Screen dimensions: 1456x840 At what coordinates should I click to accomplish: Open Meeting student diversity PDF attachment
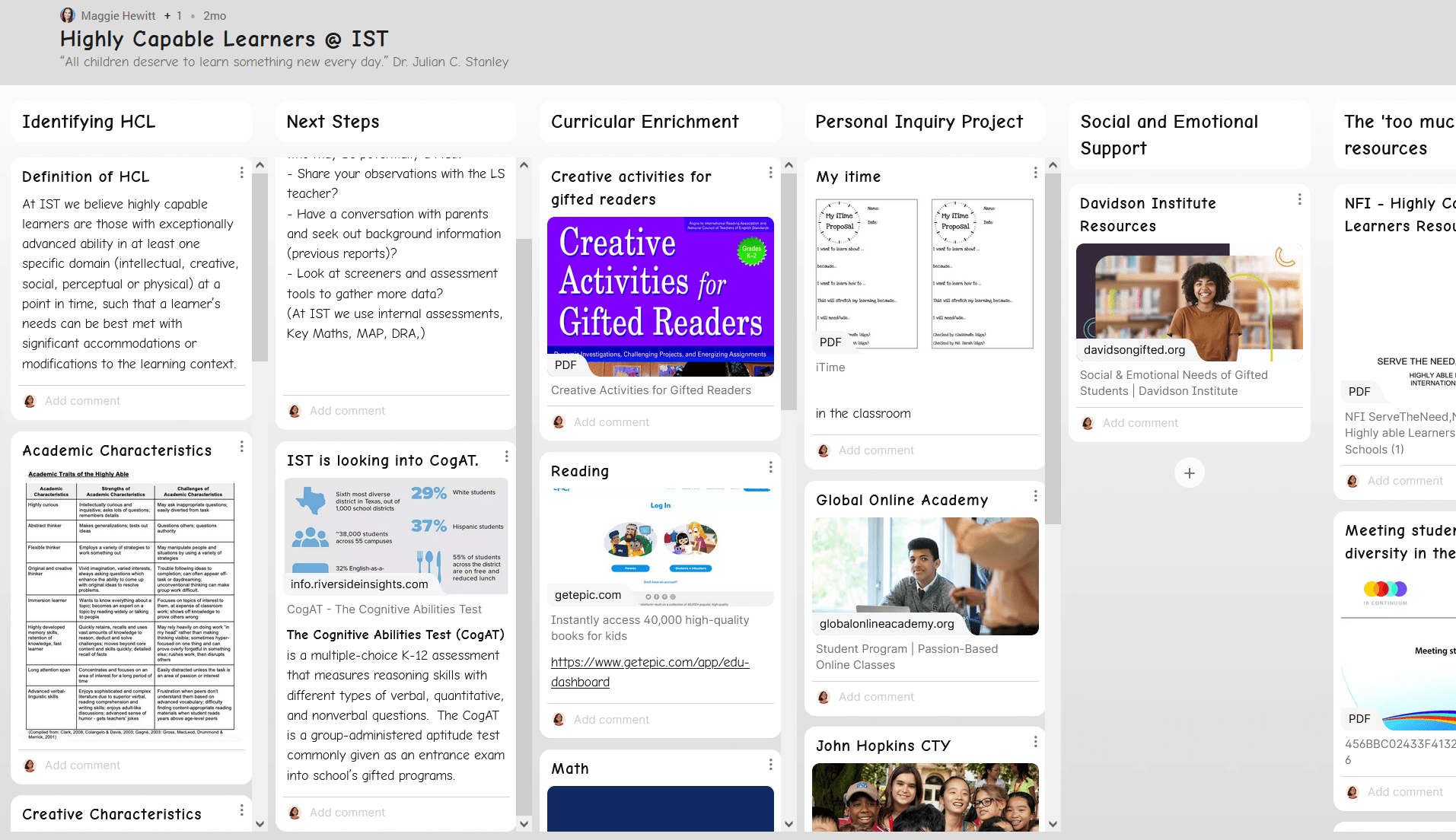tap(1399, 651)
